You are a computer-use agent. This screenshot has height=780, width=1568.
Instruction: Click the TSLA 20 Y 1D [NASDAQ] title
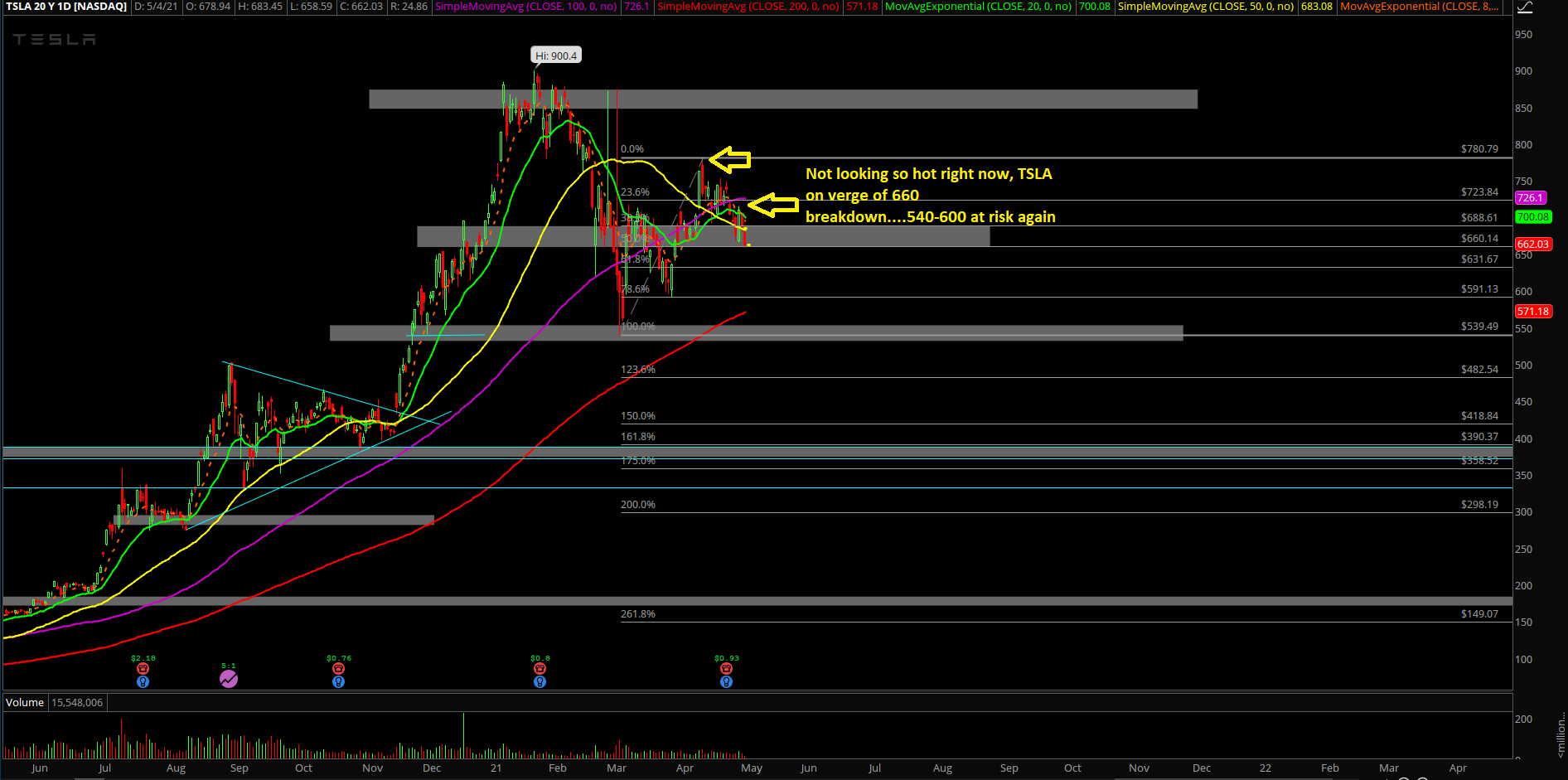coord(66,7)
